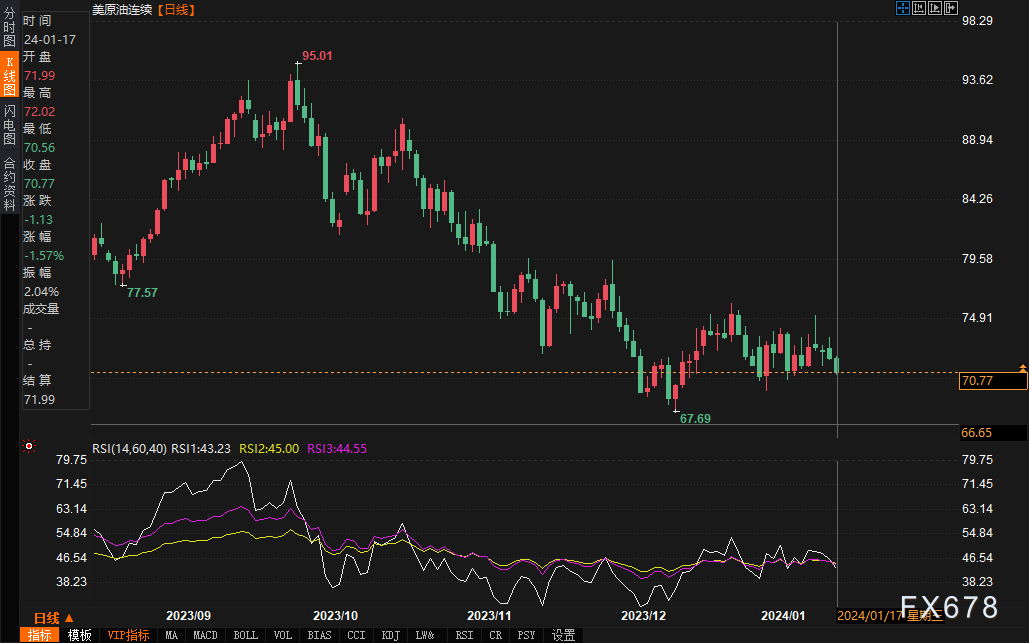1029x643 pixels.
Task: Toggle the blue crosshair cursor icon
Action: point(903,8)
